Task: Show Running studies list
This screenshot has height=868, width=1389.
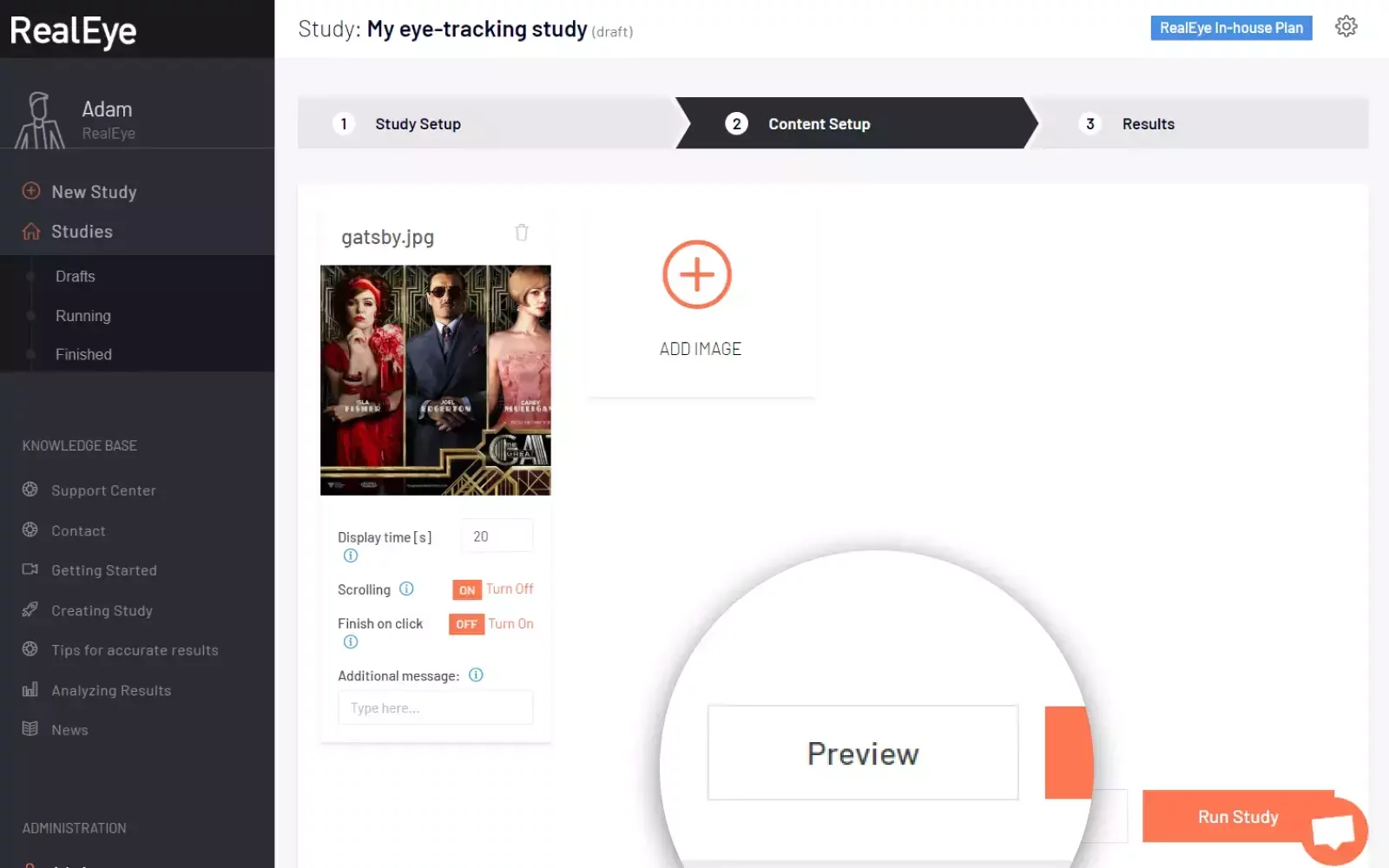Action: (x=83, y=316)
